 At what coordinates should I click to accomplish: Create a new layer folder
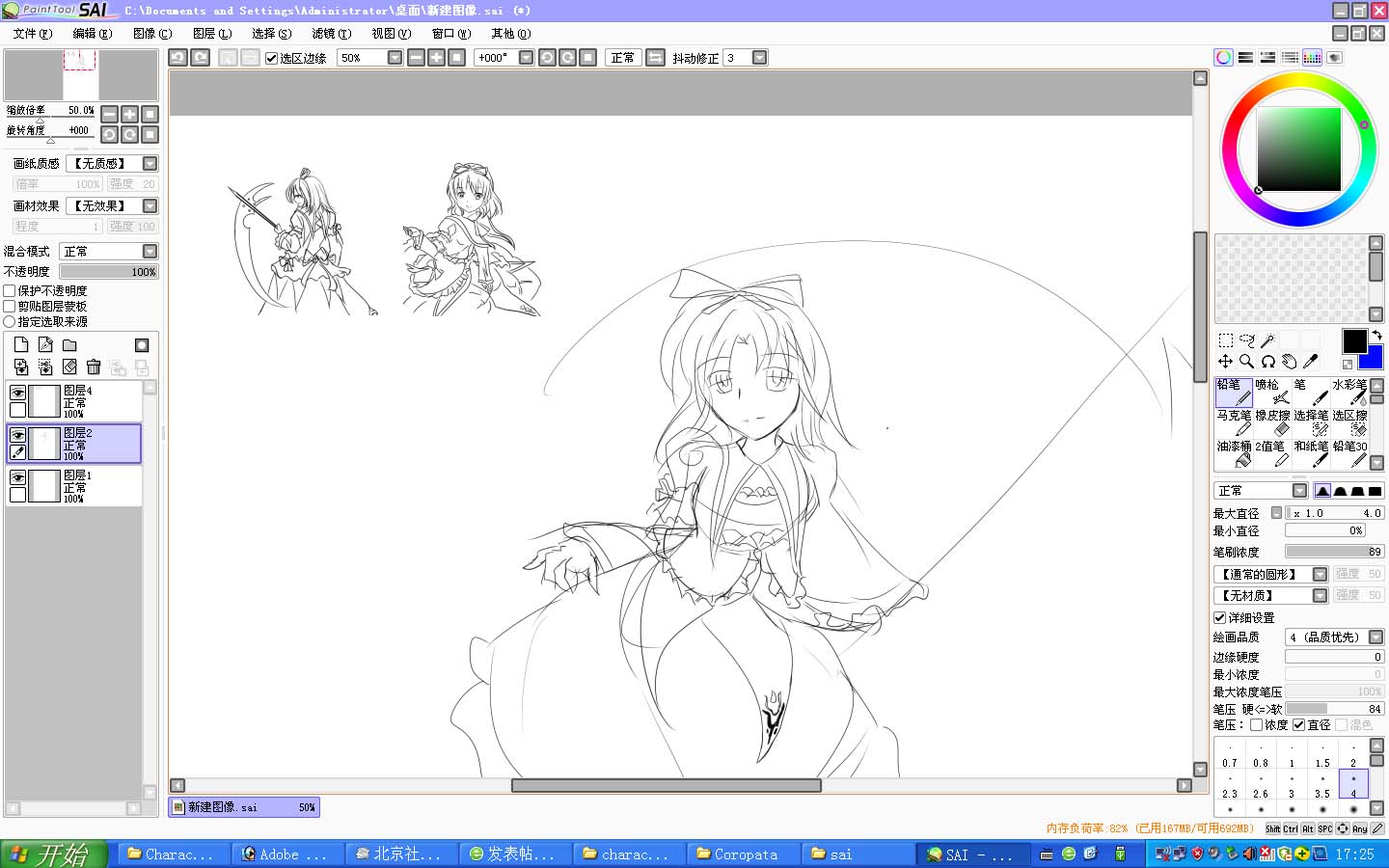[69, 345]
